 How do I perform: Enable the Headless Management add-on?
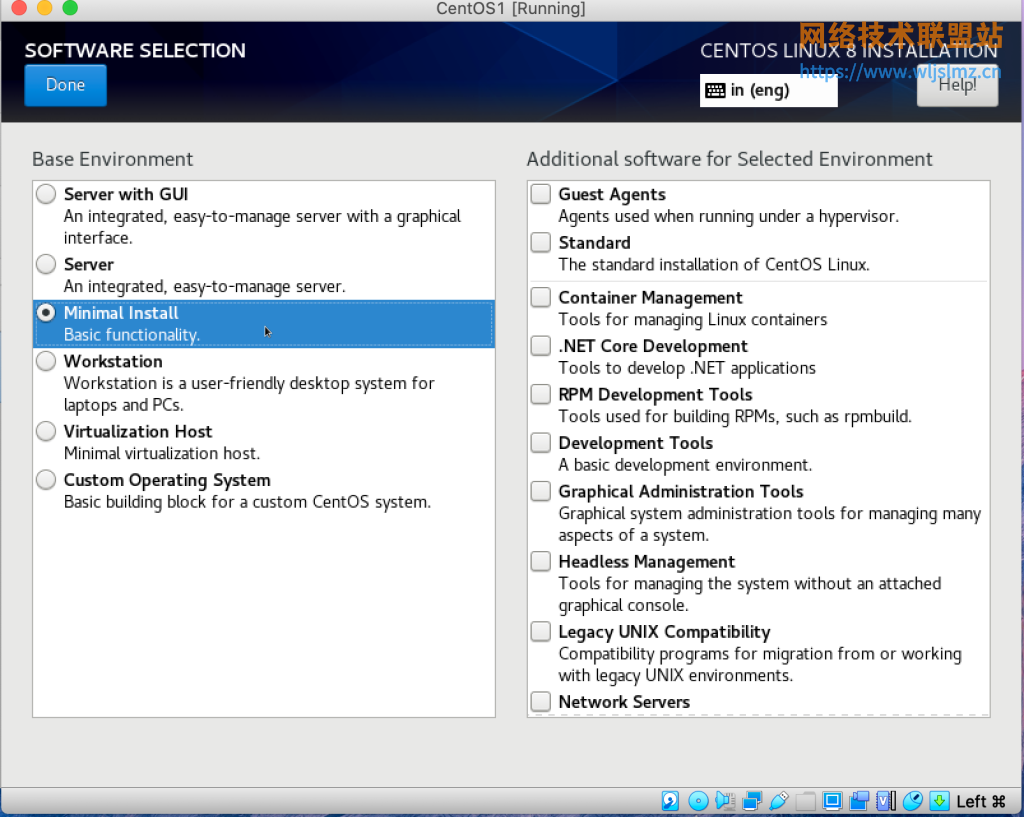[x=540, y=561]
